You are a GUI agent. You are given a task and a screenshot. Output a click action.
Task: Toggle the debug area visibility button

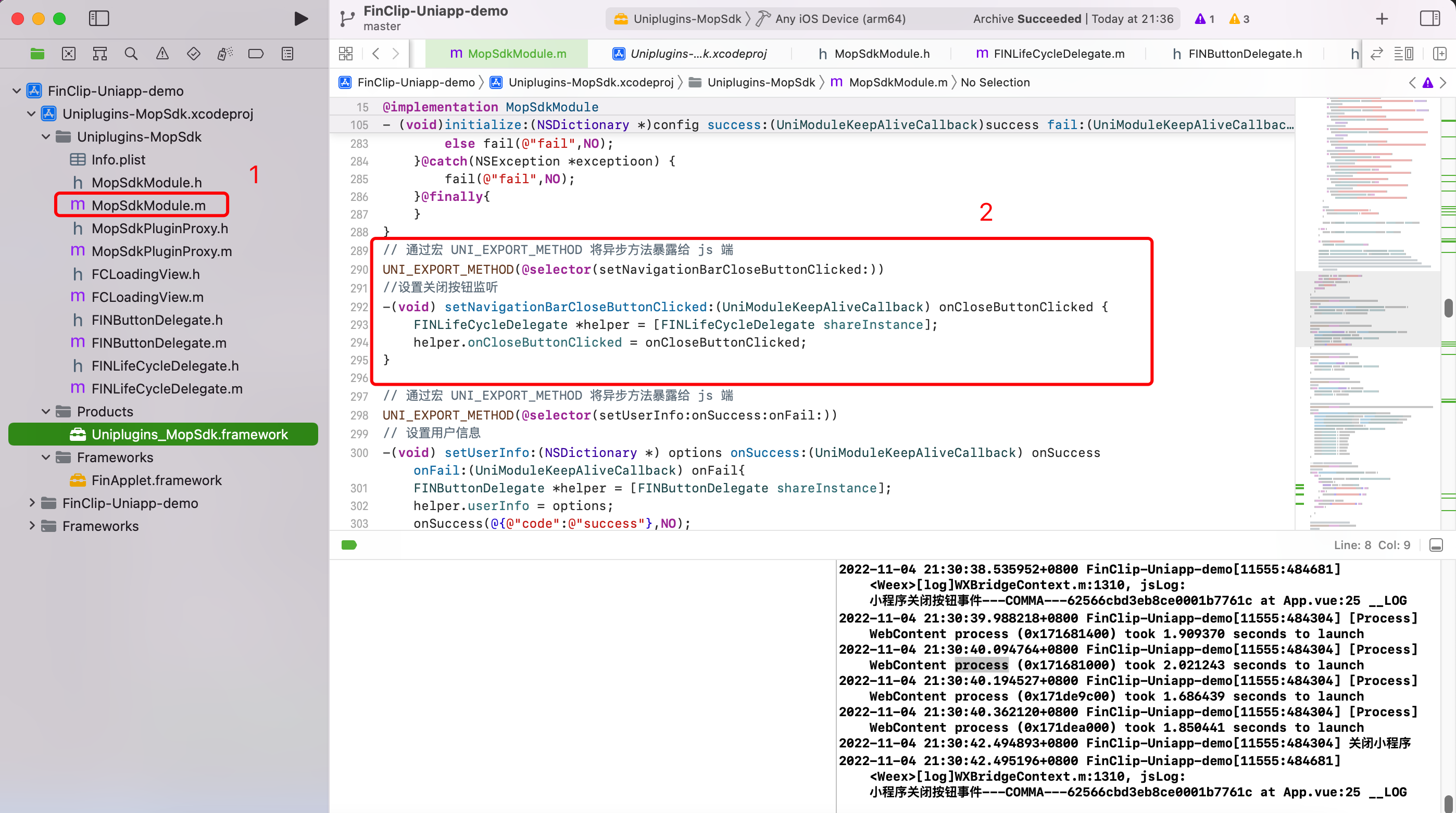(x=1436, y=544)
